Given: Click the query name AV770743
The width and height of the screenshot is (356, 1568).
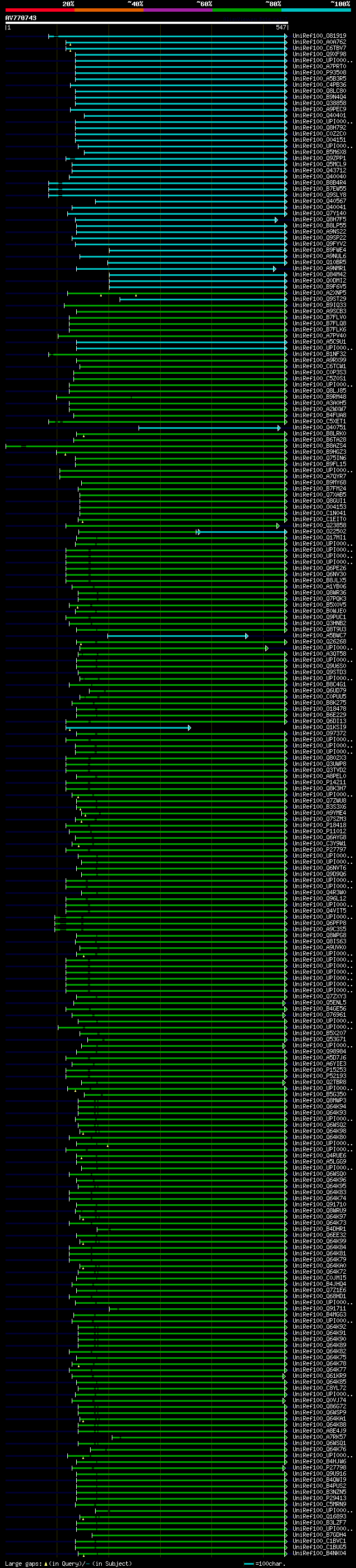Looking at the screenshot, I should [x=21, y=18].
